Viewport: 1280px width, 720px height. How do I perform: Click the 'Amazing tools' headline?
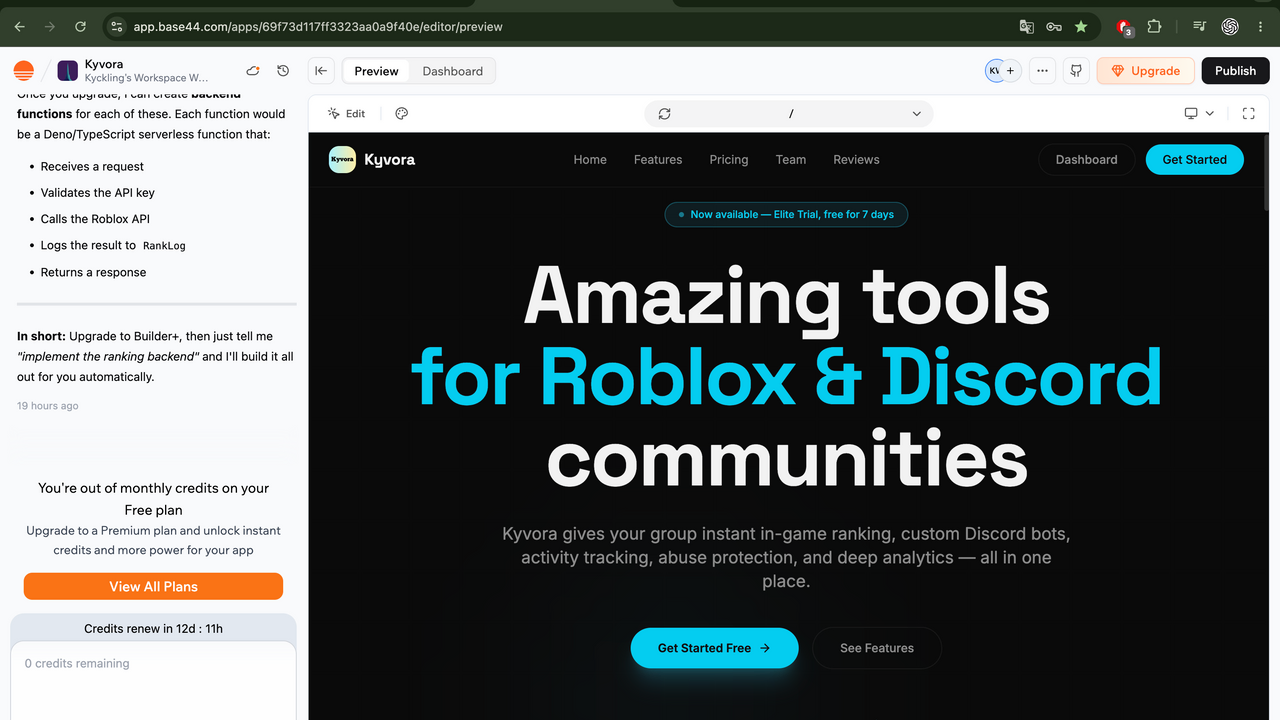pos(786,296)
